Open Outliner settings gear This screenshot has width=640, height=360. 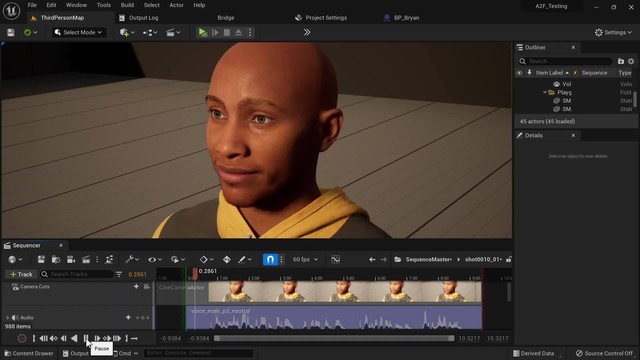tap(631, 61)
